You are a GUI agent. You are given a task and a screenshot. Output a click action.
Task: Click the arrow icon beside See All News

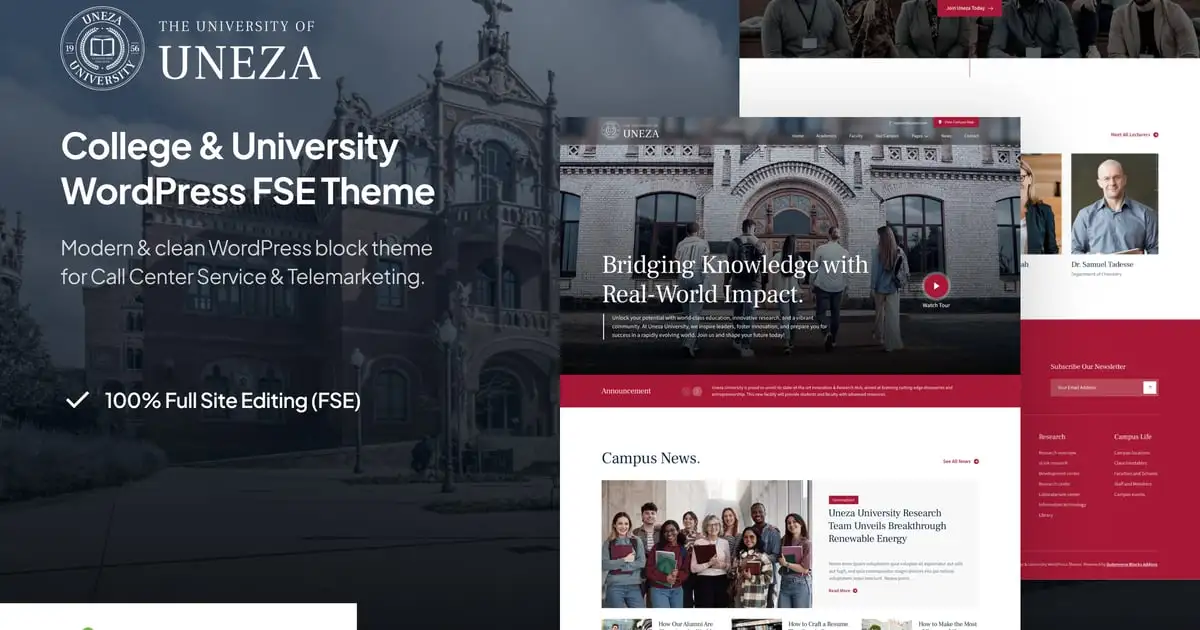tap(976, 461)
